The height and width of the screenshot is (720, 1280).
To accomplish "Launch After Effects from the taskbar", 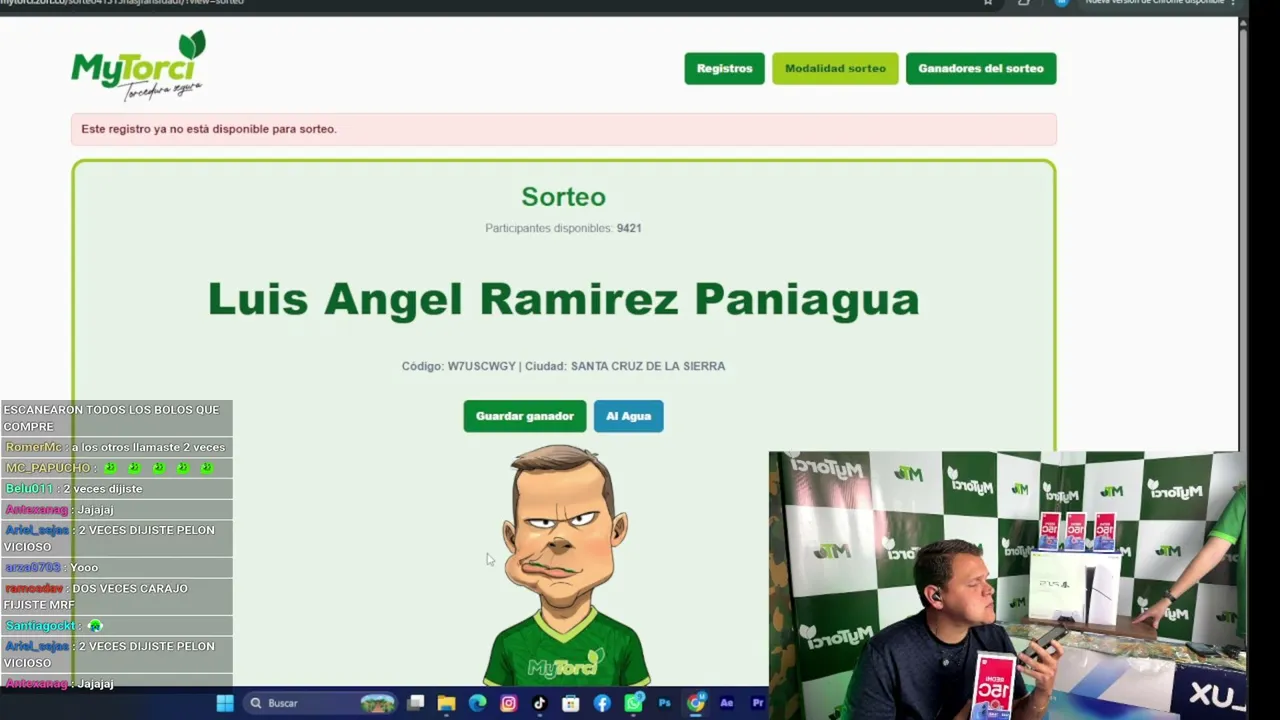I will click(x=727, y=703).
